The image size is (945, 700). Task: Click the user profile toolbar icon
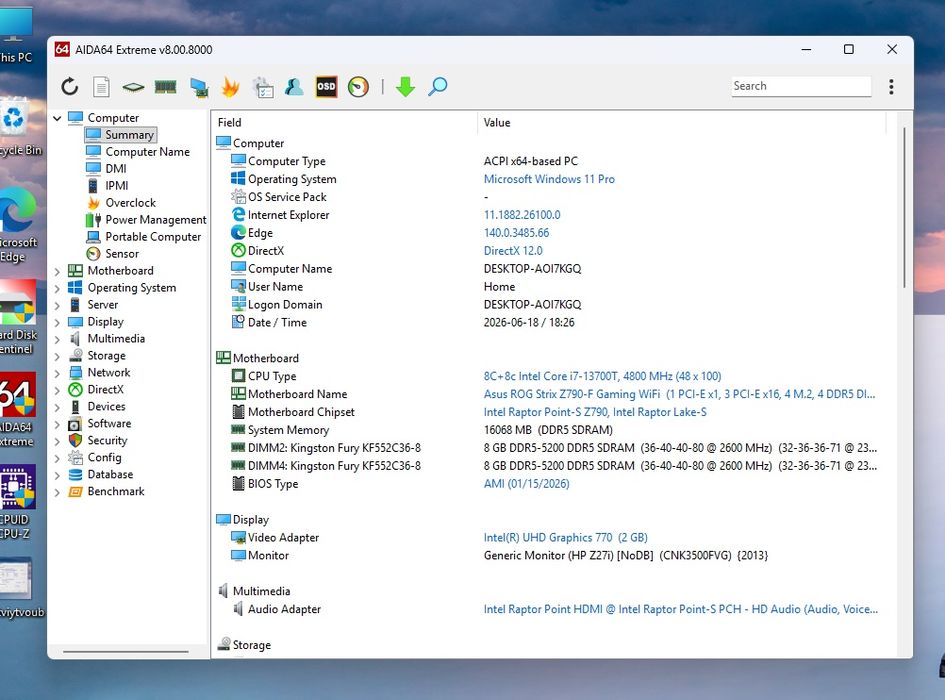click(294, 87)
